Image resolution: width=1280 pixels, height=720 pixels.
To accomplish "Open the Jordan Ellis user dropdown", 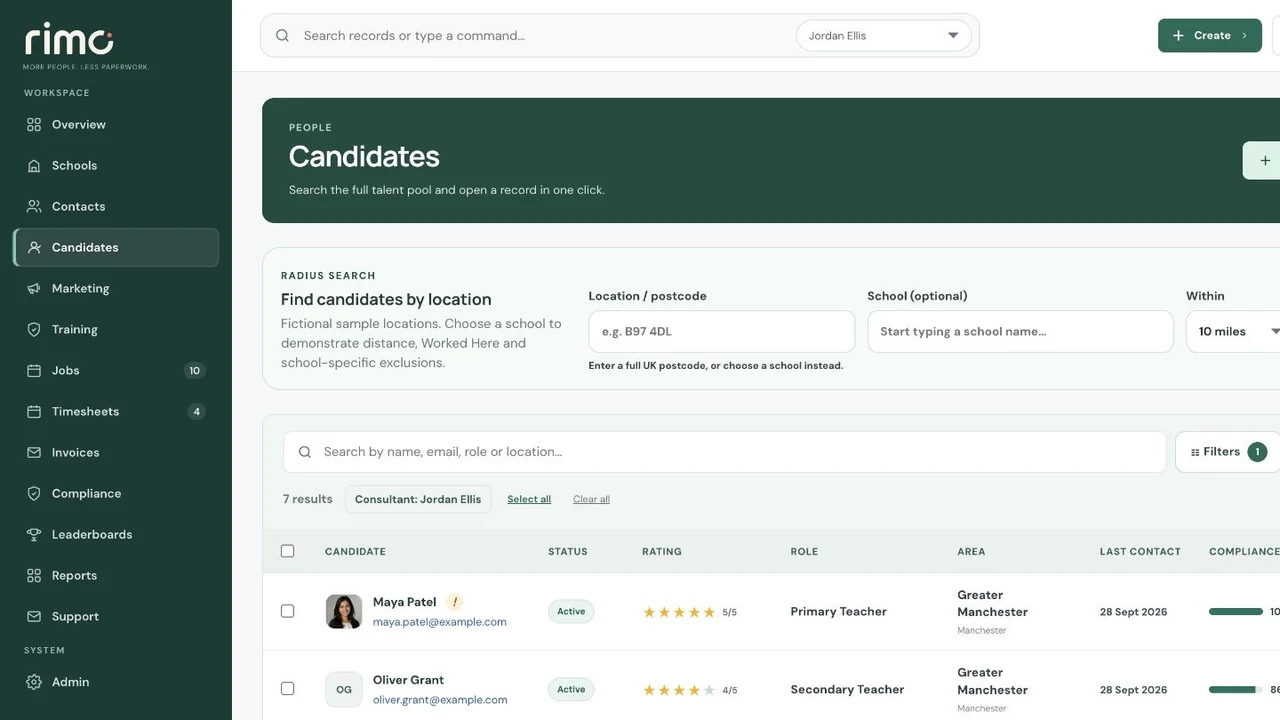I will 884,36.
